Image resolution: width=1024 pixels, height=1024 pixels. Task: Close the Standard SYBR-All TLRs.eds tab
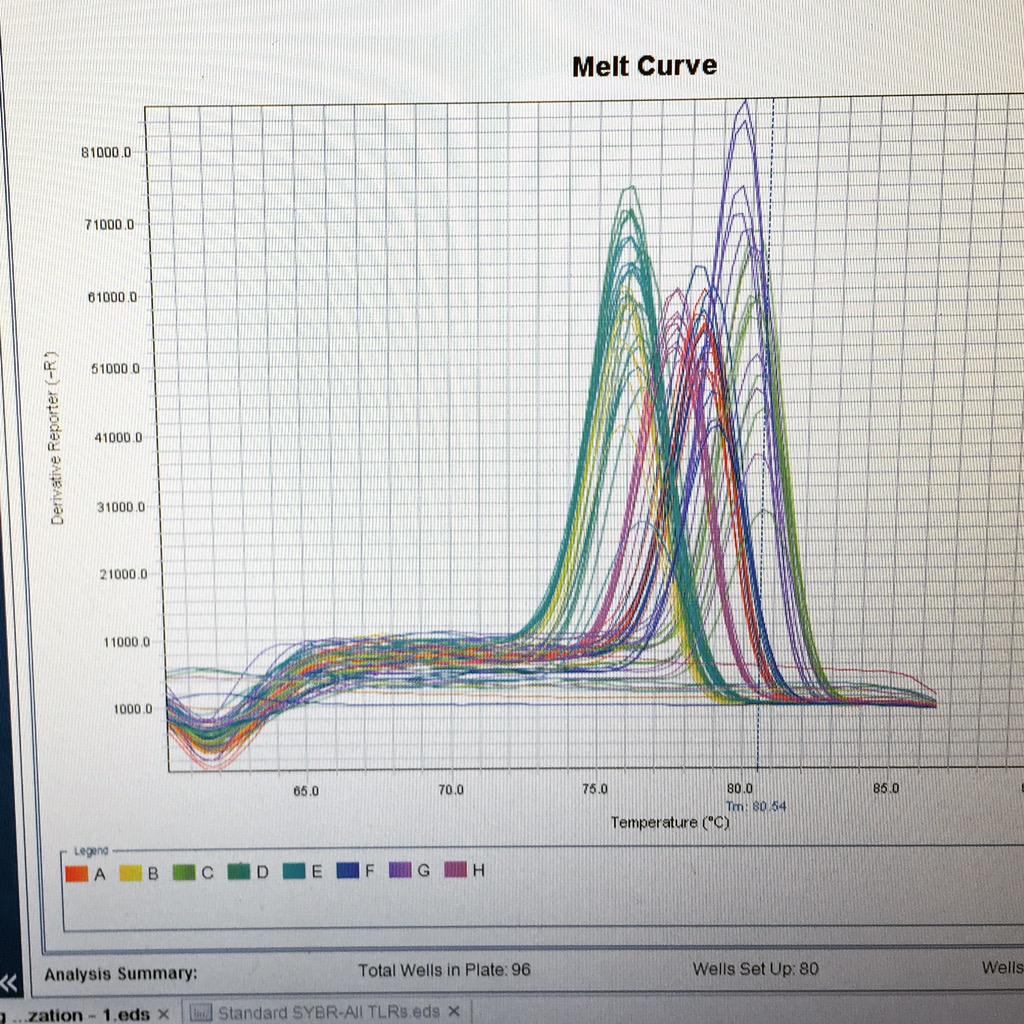tap(455, 1012)
